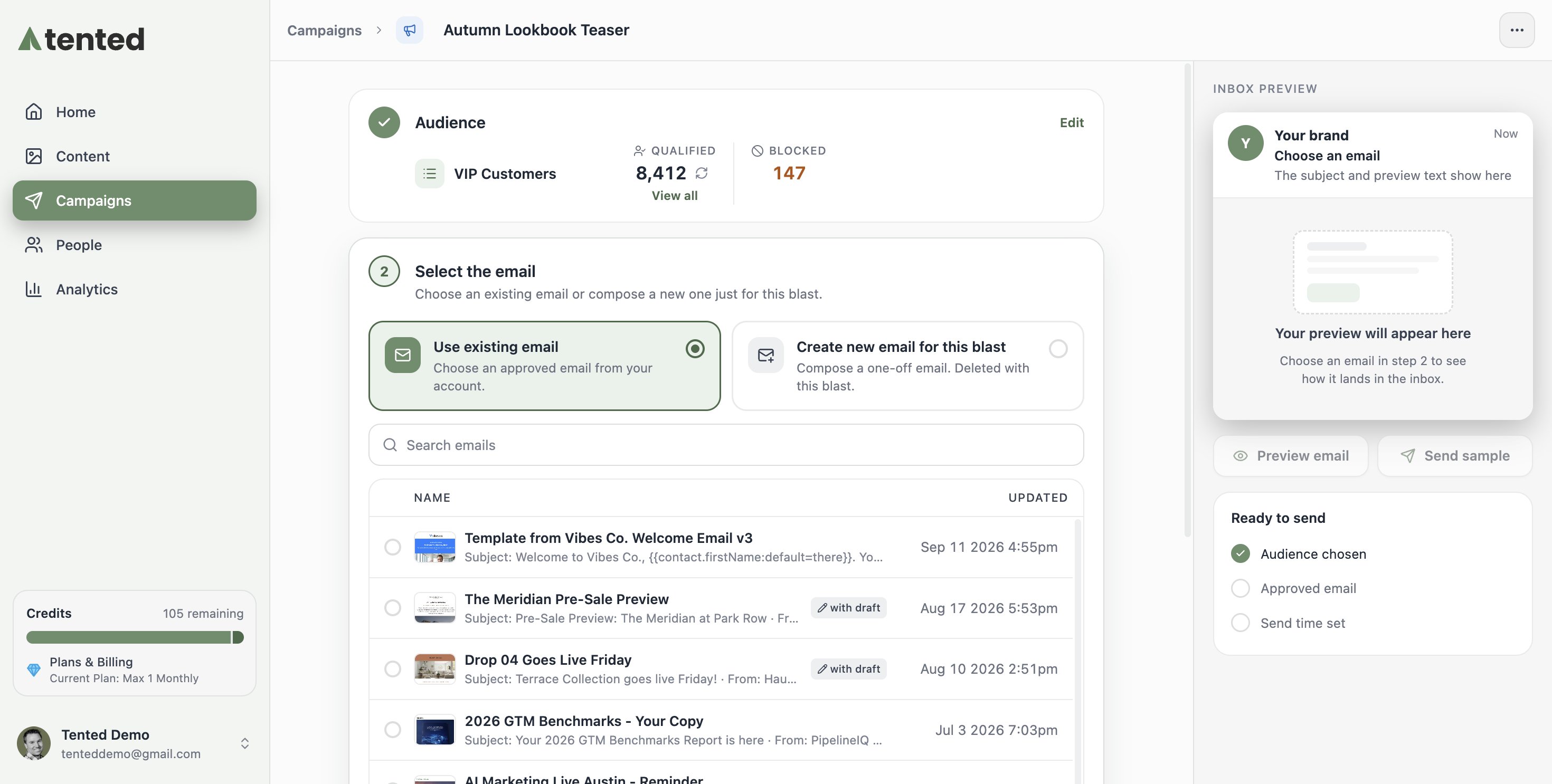The image size is (1552, 784).
Task: Click the Audience chosen check icon
Action: click(1240, 553)
